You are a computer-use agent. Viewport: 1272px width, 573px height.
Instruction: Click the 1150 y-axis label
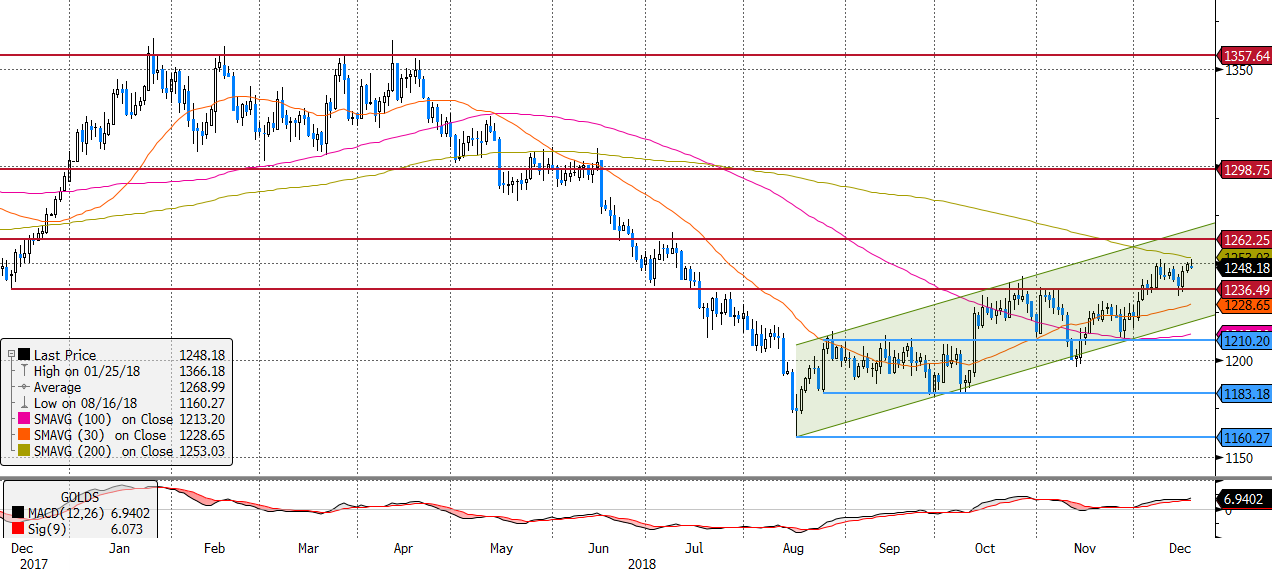(1238, 458)
